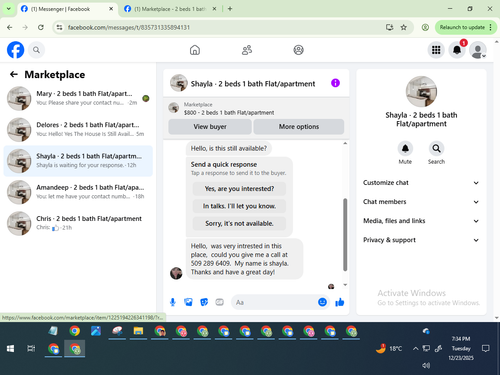The height and width of the screenshot is (375, 500).
Task: Open the Friends icon
Action: [x=247, y=50]
